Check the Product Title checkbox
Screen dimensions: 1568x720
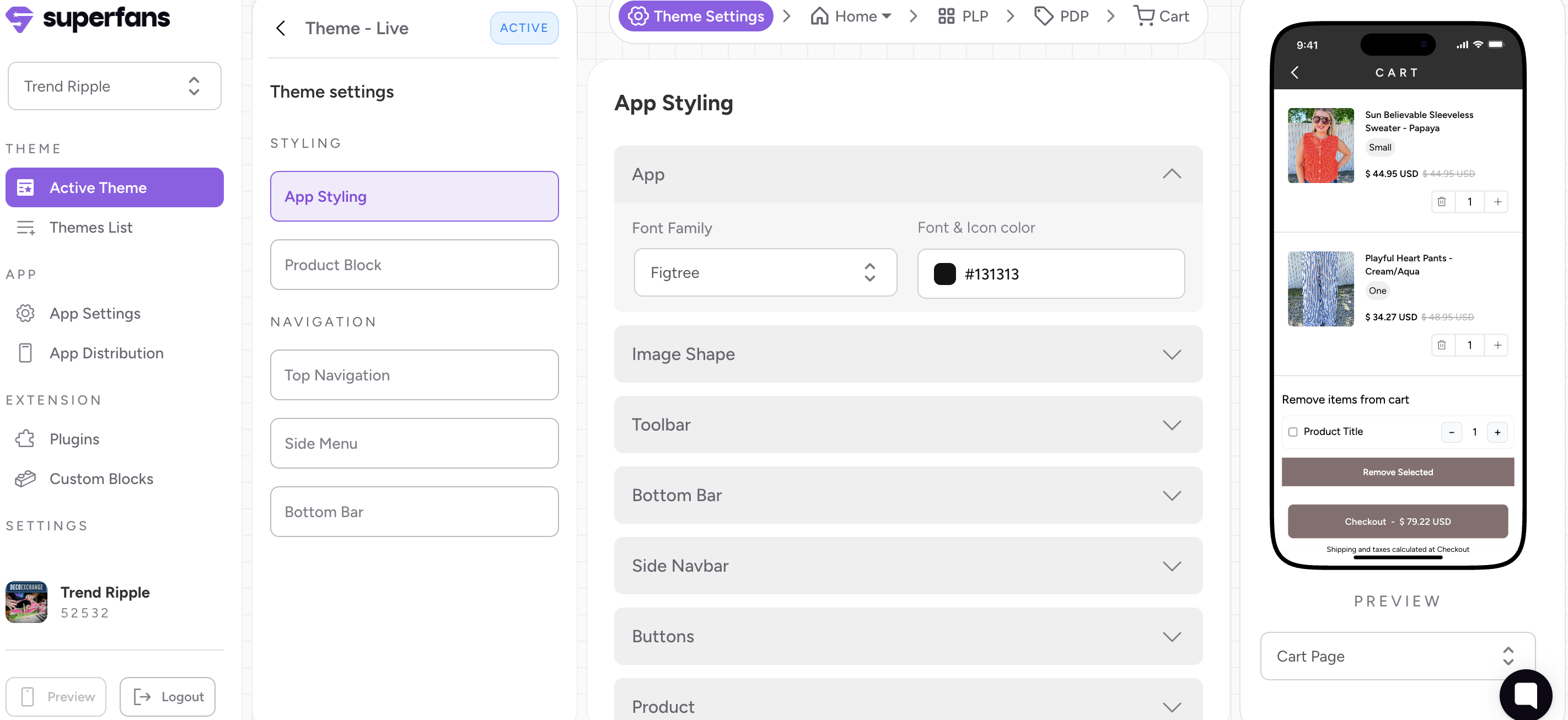pos(1293,432)
